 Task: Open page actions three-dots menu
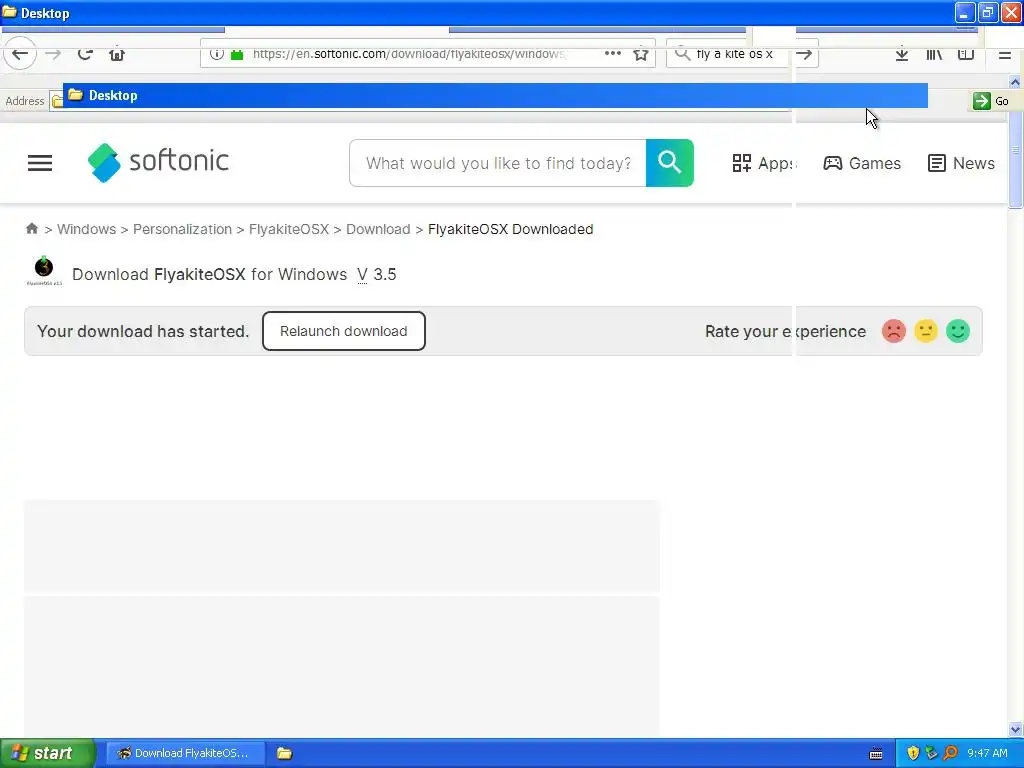click(613, 54)
